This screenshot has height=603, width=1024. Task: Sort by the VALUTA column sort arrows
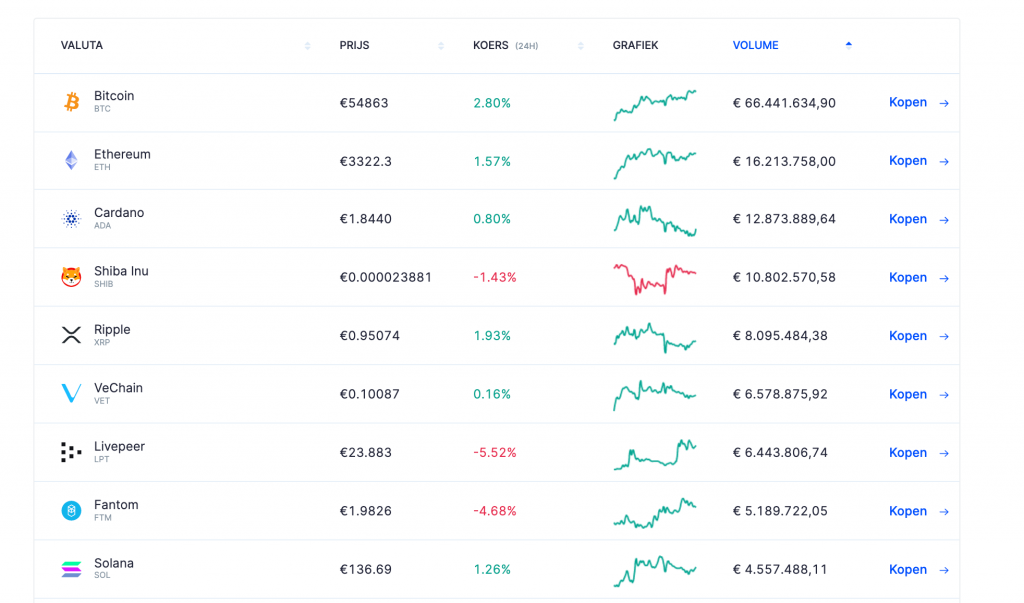pyautogui.click(x=308, y=46)
